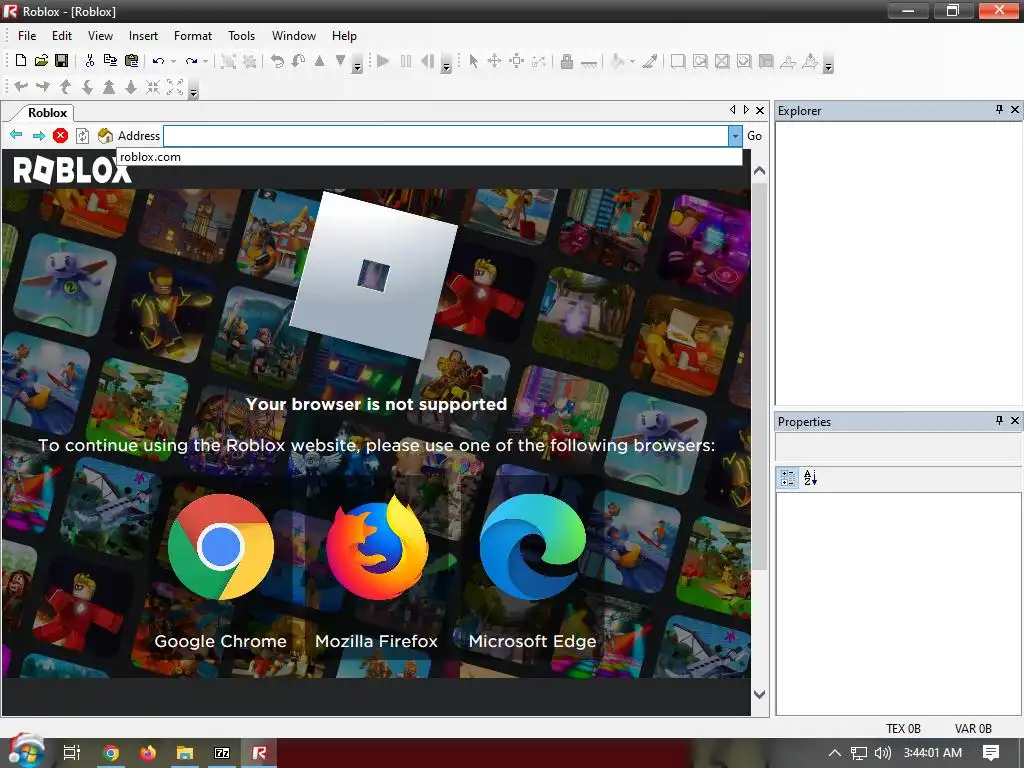
Task: Open the Undo history dropdown arrow
Action: point(173,61)
